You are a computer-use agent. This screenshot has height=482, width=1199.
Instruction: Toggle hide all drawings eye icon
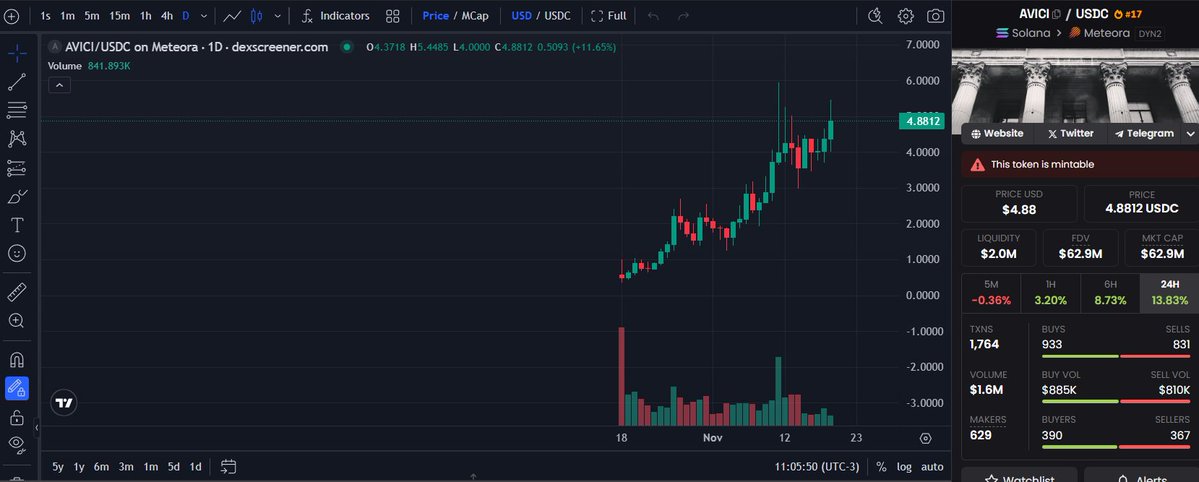17,443
